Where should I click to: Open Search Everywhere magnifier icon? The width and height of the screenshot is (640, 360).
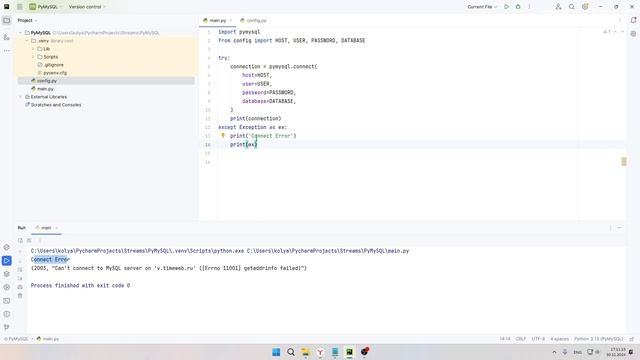tap(572, 7)
